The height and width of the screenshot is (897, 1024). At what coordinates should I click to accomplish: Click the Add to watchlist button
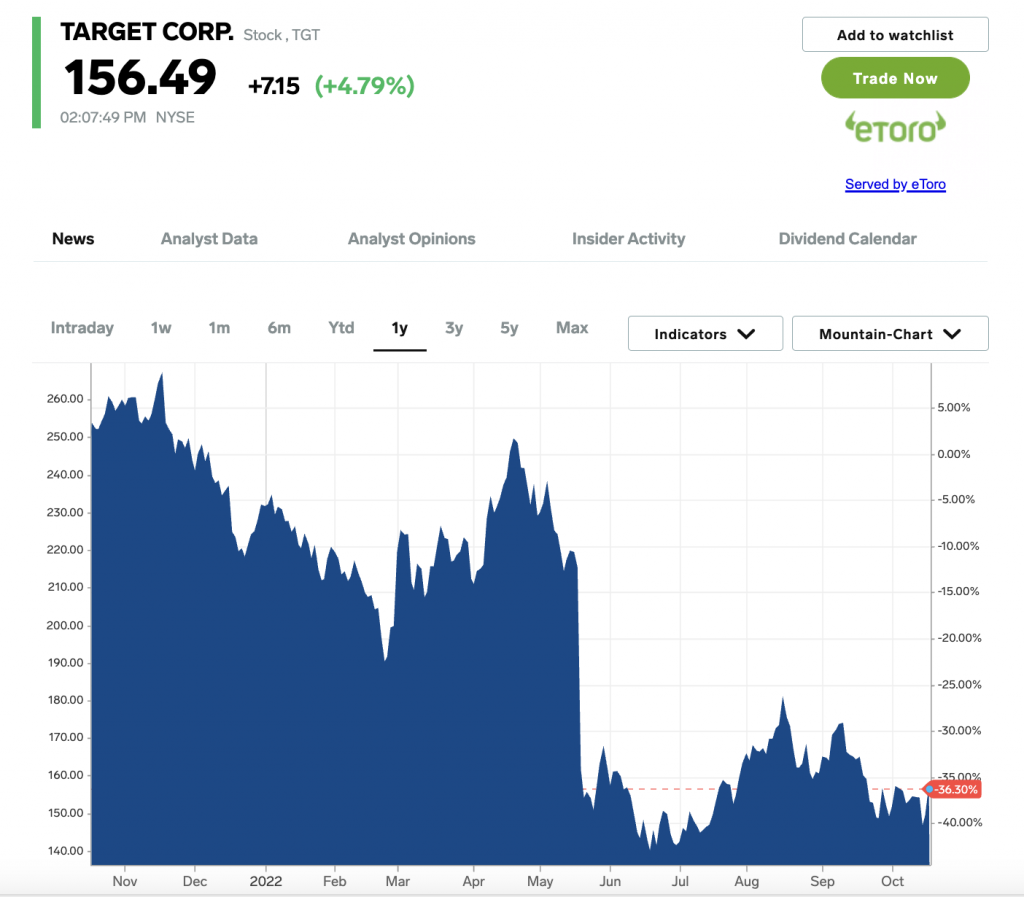point(895,35)
